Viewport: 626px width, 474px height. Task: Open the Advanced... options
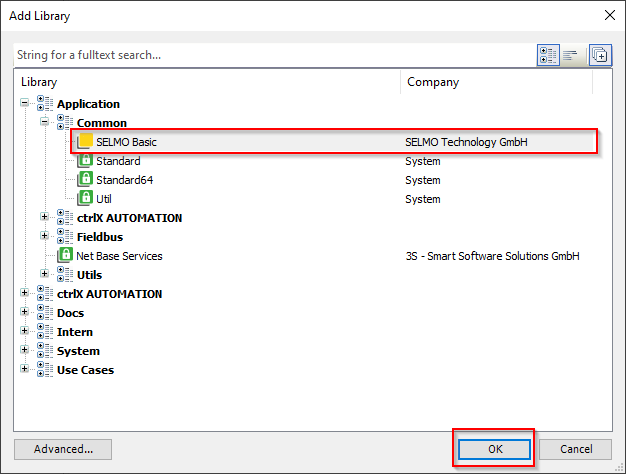pyautogui.click(x=63, y=449)
